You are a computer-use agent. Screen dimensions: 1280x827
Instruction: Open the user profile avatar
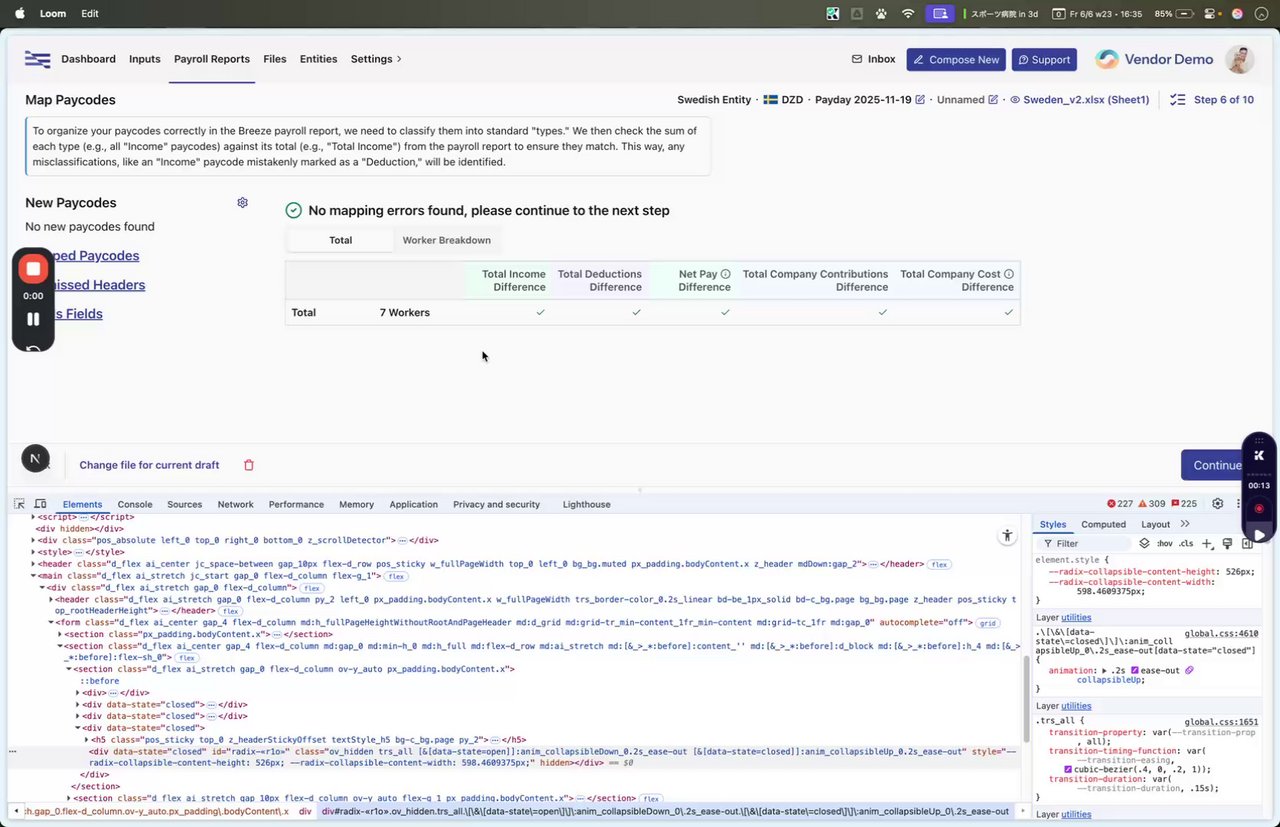pyautogui.click(x=1240, y=59)
